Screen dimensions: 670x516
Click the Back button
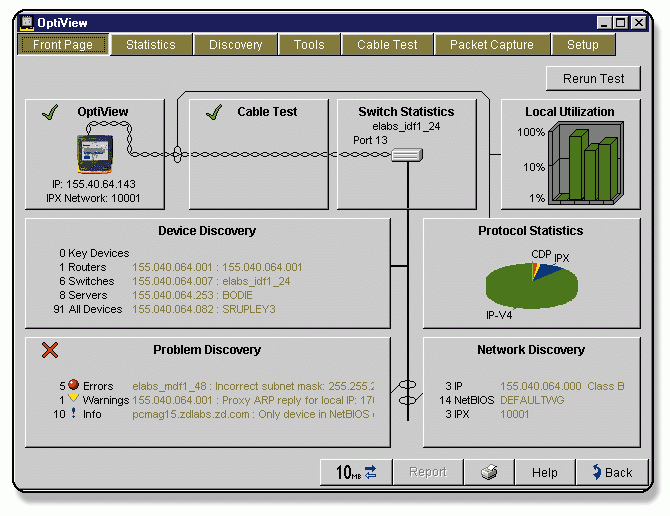[x=612, y=472]
